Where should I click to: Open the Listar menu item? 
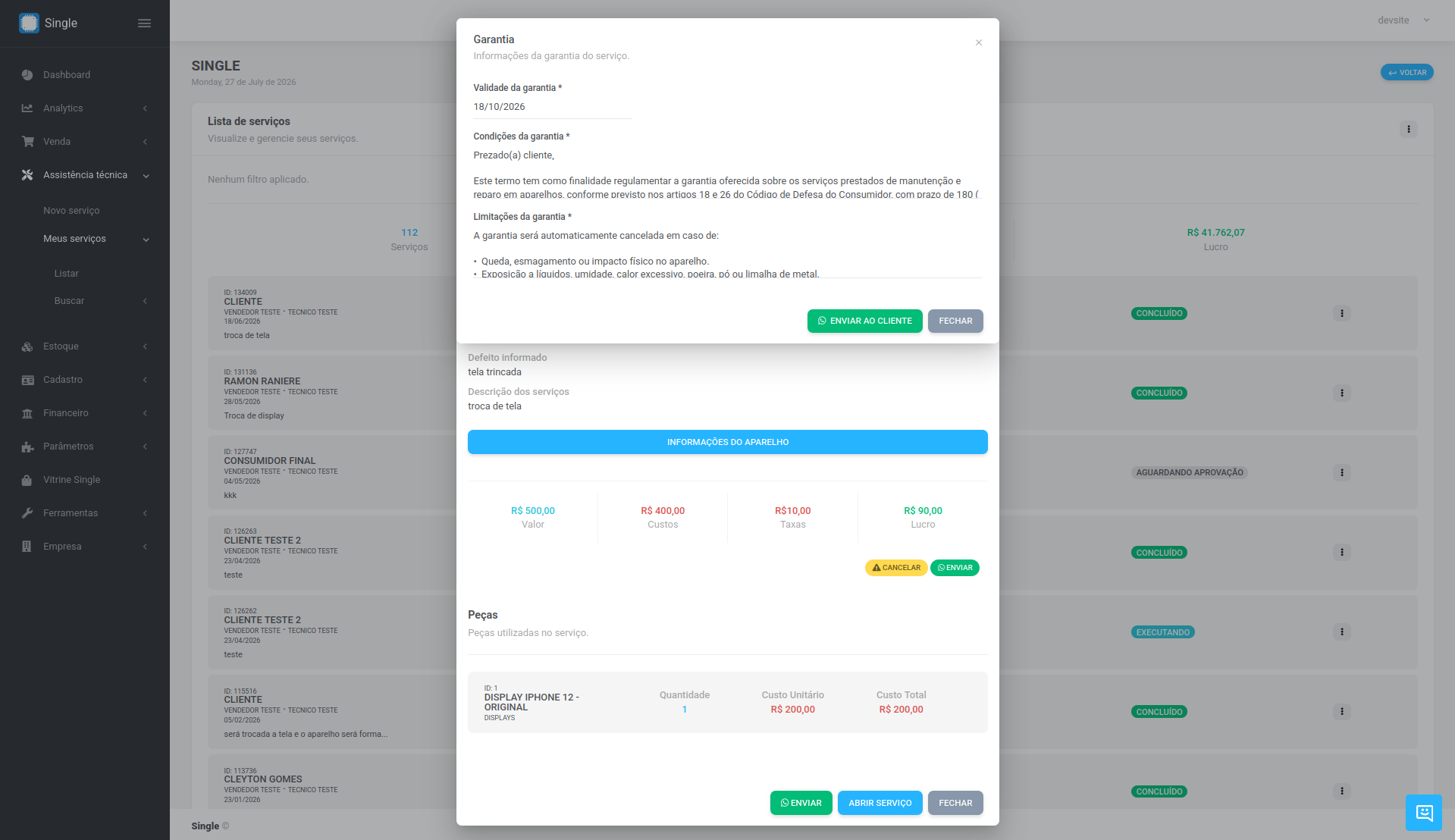(x=66, y=274)
